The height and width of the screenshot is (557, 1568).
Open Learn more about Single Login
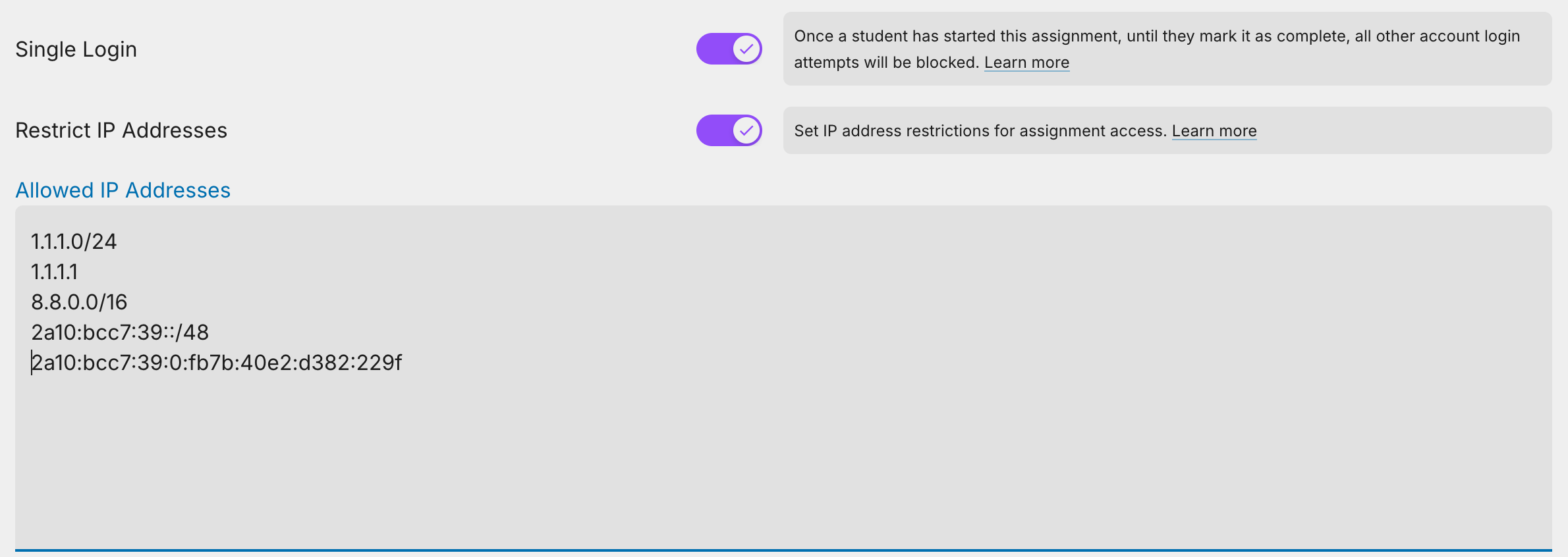(x=1026, y=62)
